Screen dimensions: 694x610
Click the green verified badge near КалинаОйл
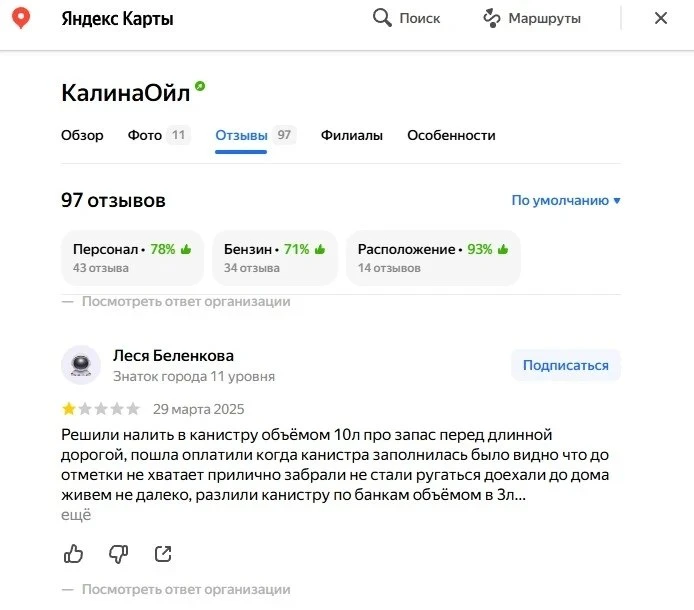pyautogui.click(x=200, y=87)
